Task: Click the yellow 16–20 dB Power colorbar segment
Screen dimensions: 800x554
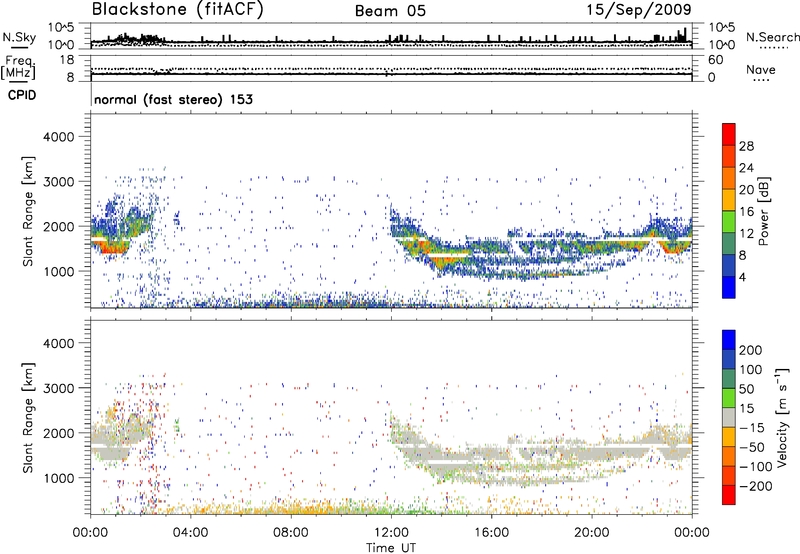Action: 729,199
